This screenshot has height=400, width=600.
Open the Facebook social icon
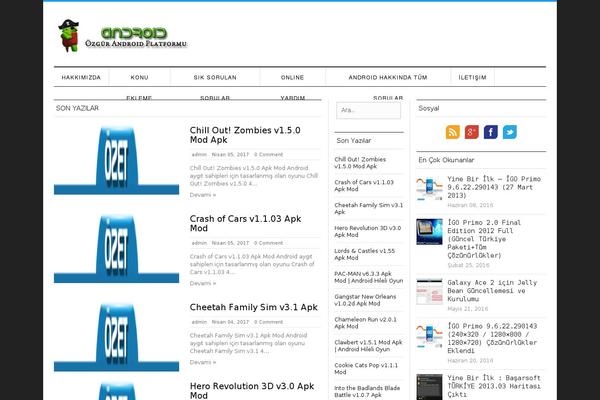click(x=491, y=132)
